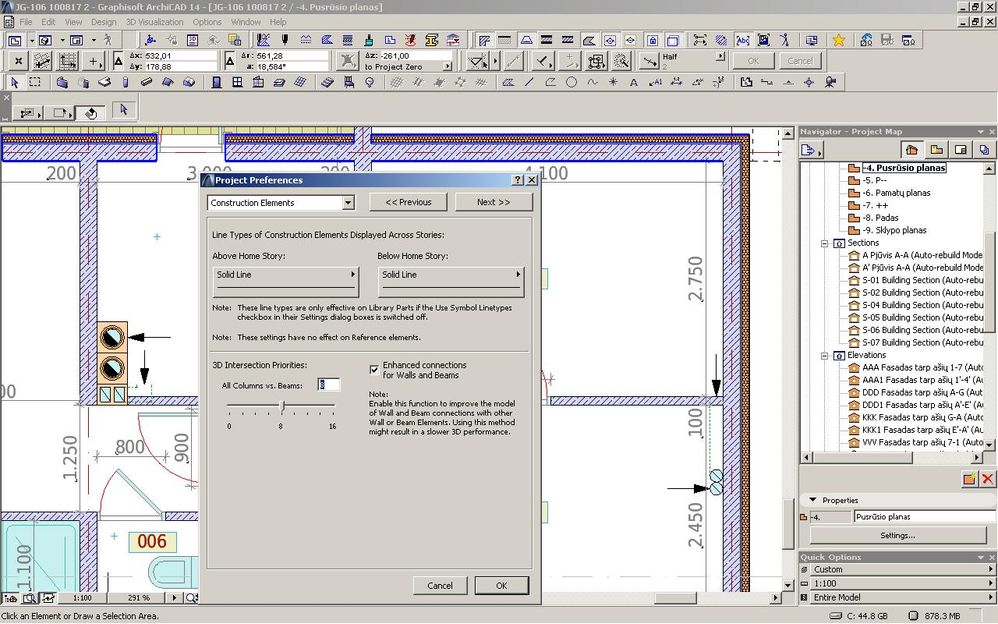Click the Next >> button
Viewport: 998px width, 624px height.
tap(493, 202)
